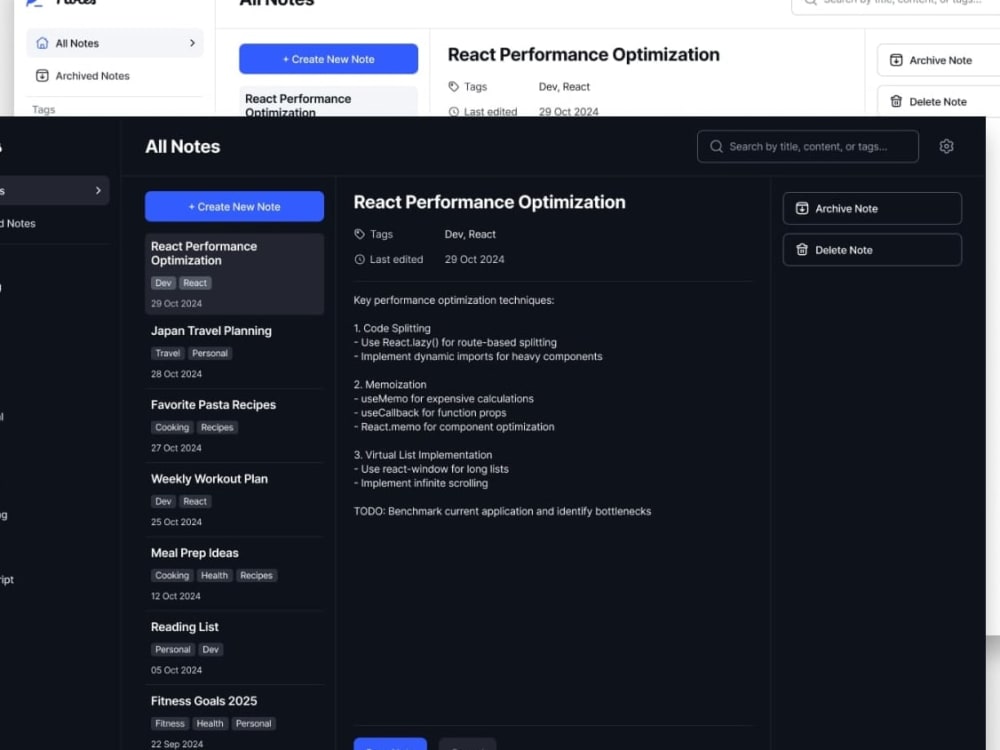The width and height of the screenshot is (1000, 750).
Task: Click Fitness tag on Fitness Goals 2025
Action: (x=170, y=723)
